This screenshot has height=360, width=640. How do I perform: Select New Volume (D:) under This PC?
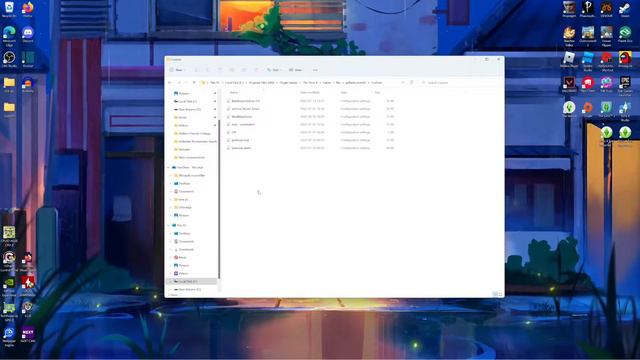190,289
